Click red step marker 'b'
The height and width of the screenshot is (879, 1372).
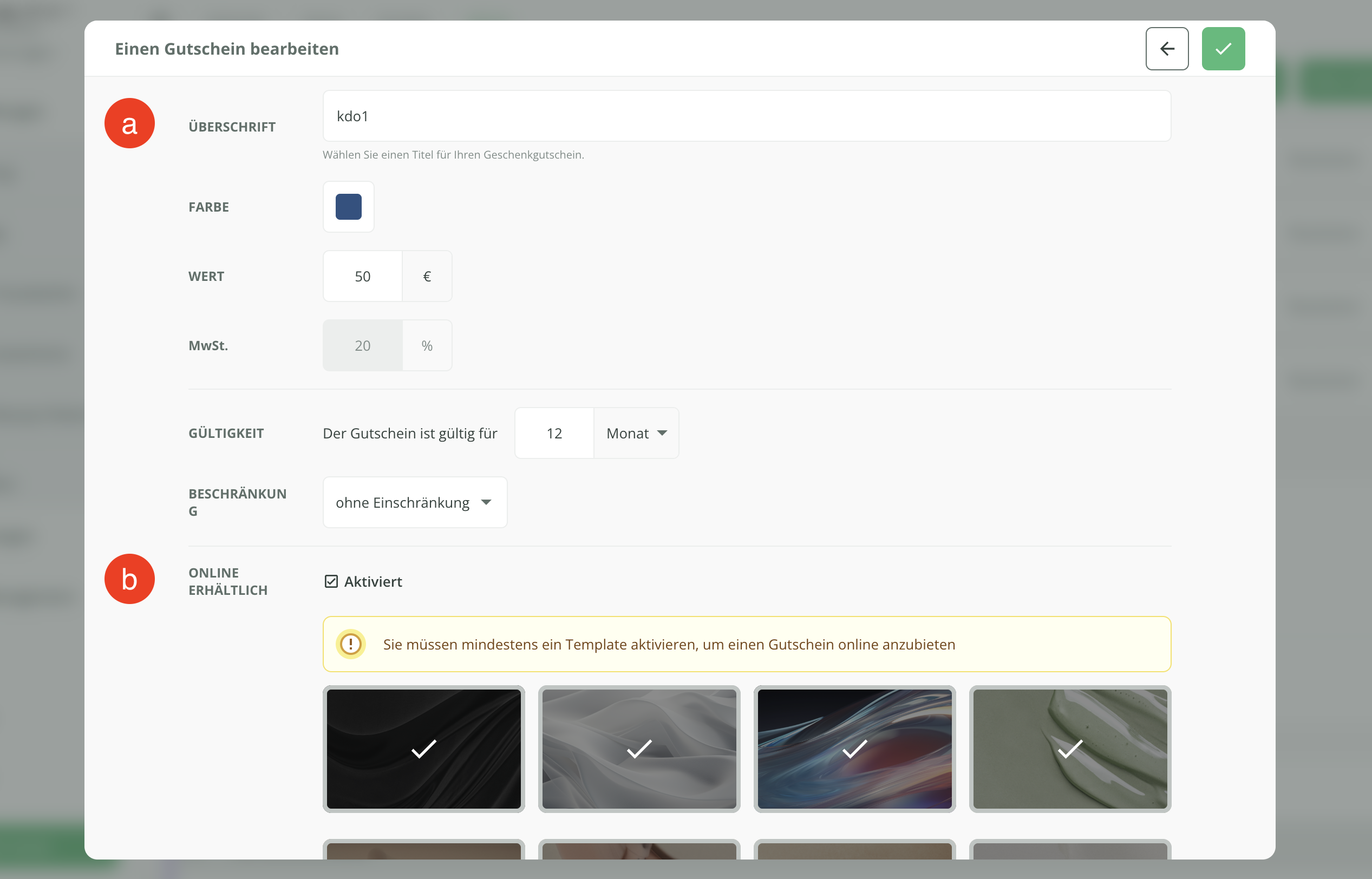[129, 579]
